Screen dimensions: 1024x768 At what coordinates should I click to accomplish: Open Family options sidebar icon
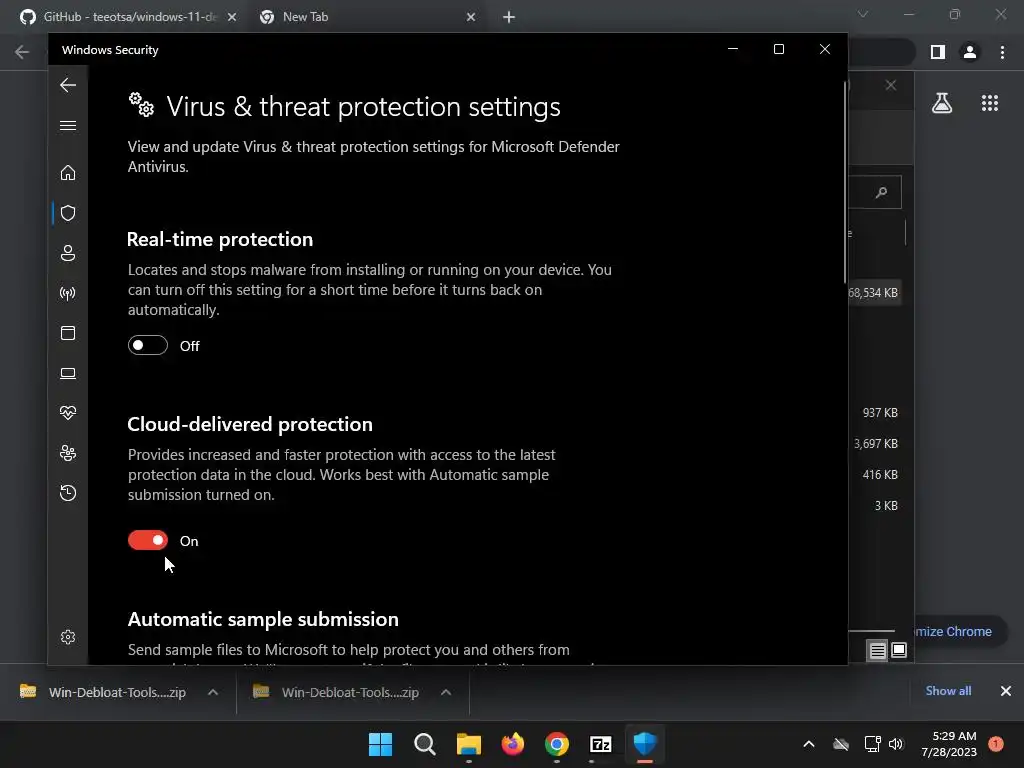point(68,453)
